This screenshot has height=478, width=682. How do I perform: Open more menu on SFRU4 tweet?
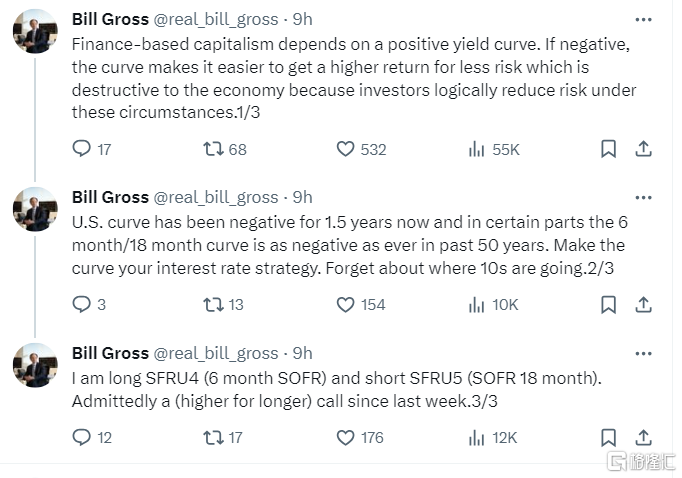(x=643, y=353)
